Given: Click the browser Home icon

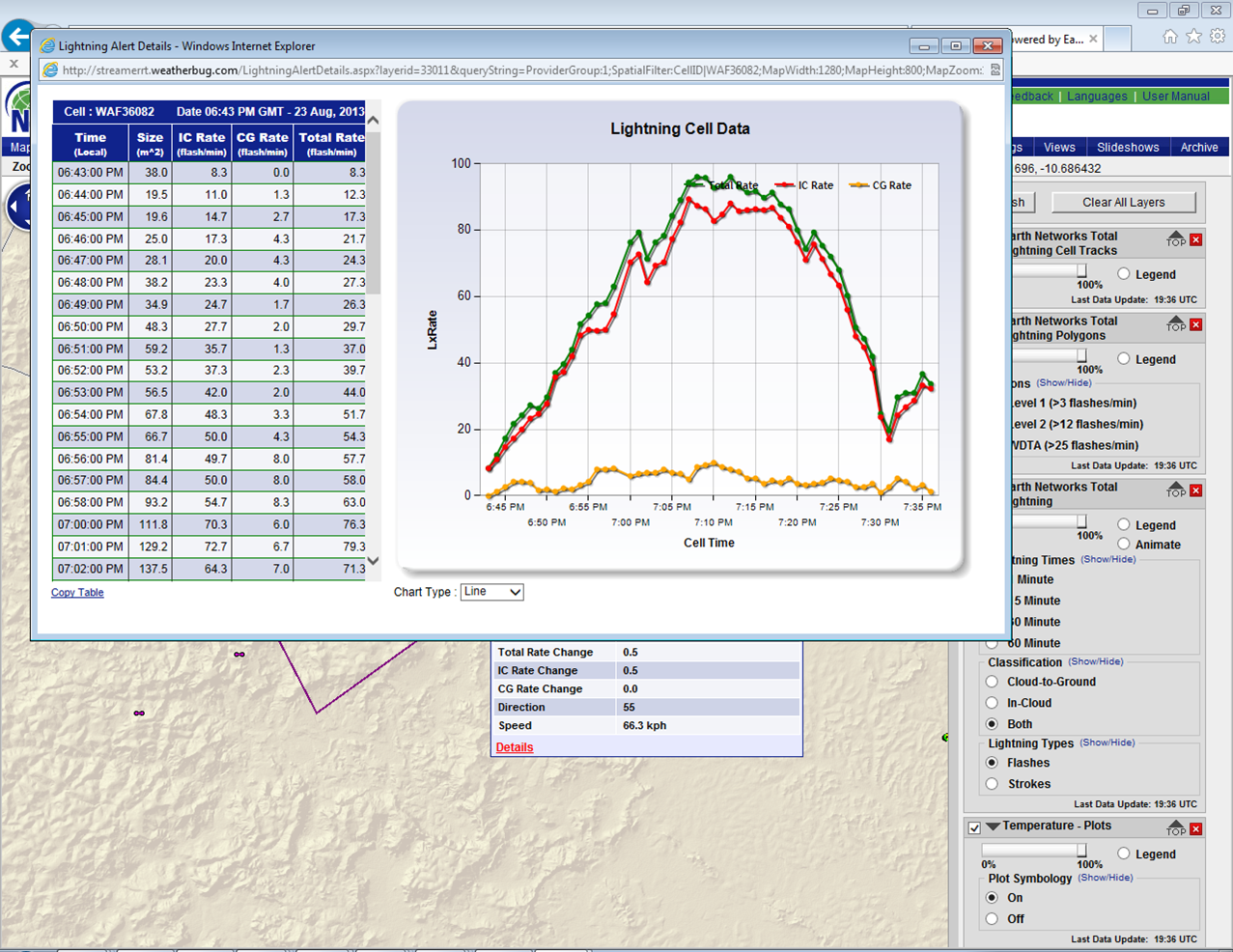Looking at the screenshot, I should pos(1170,37).
